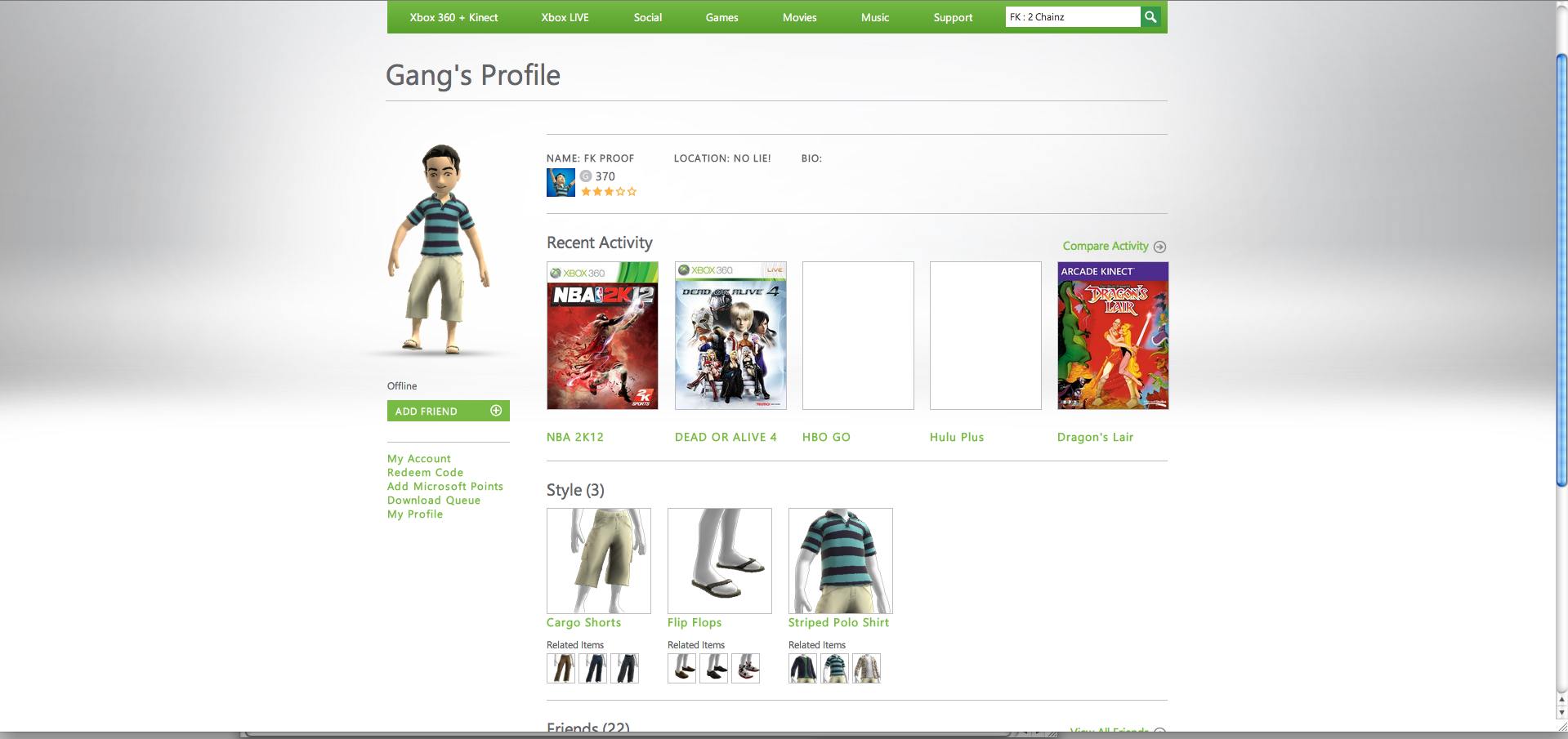Click the star reputation rating
Screen dimensions: 1568x739
(x=609, y=192)
